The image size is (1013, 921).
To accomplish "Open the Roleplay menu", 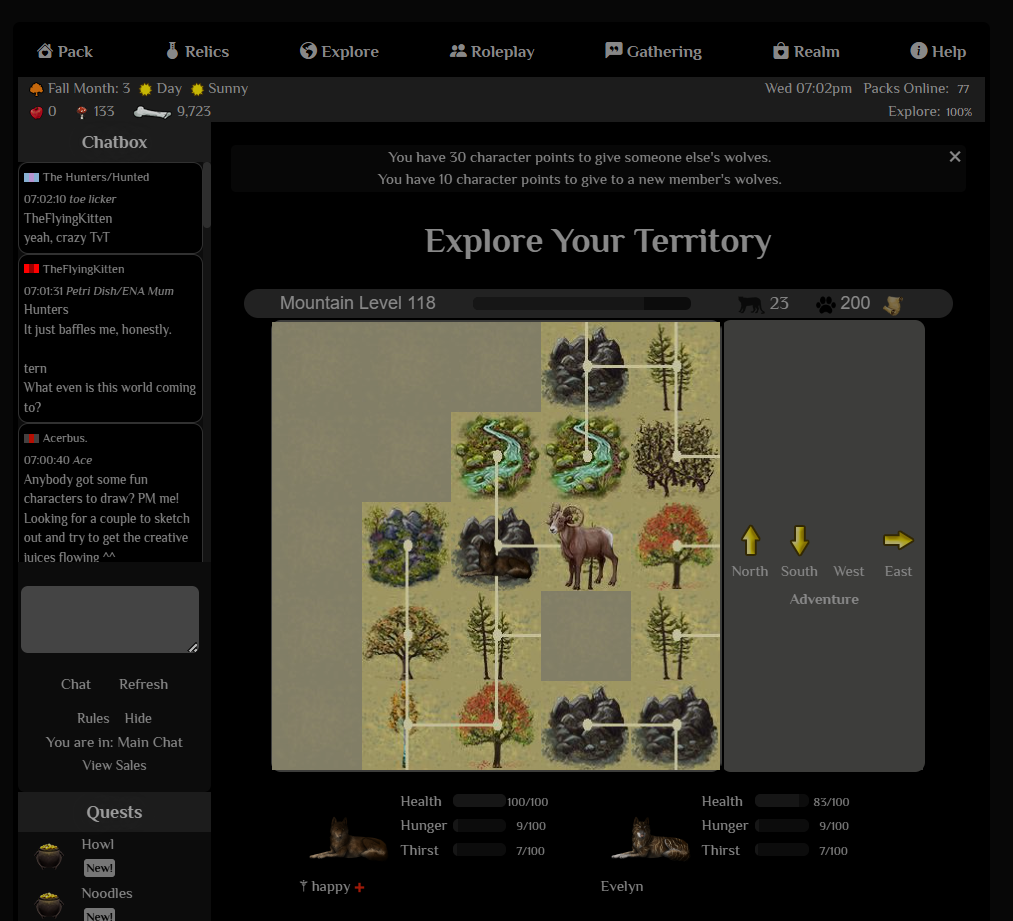I will tap(492, 52).
